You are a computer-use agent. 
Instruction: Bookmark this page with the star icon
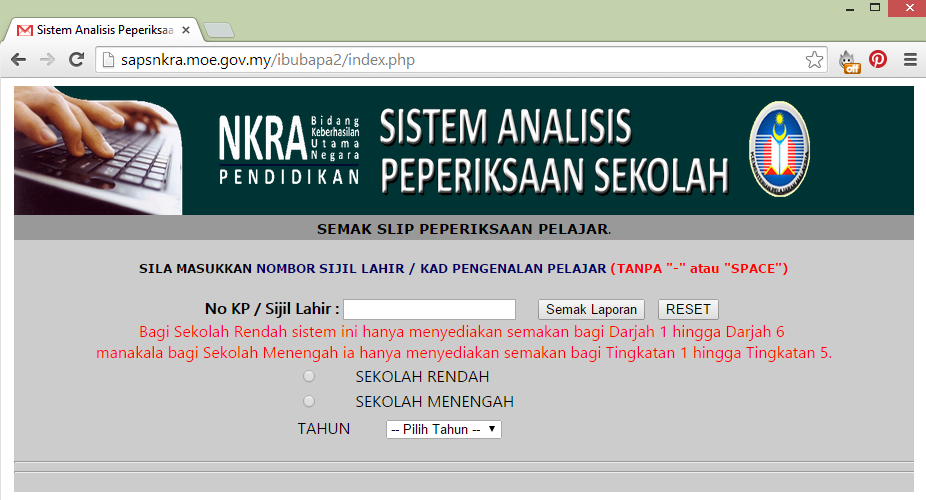[814, 60]
